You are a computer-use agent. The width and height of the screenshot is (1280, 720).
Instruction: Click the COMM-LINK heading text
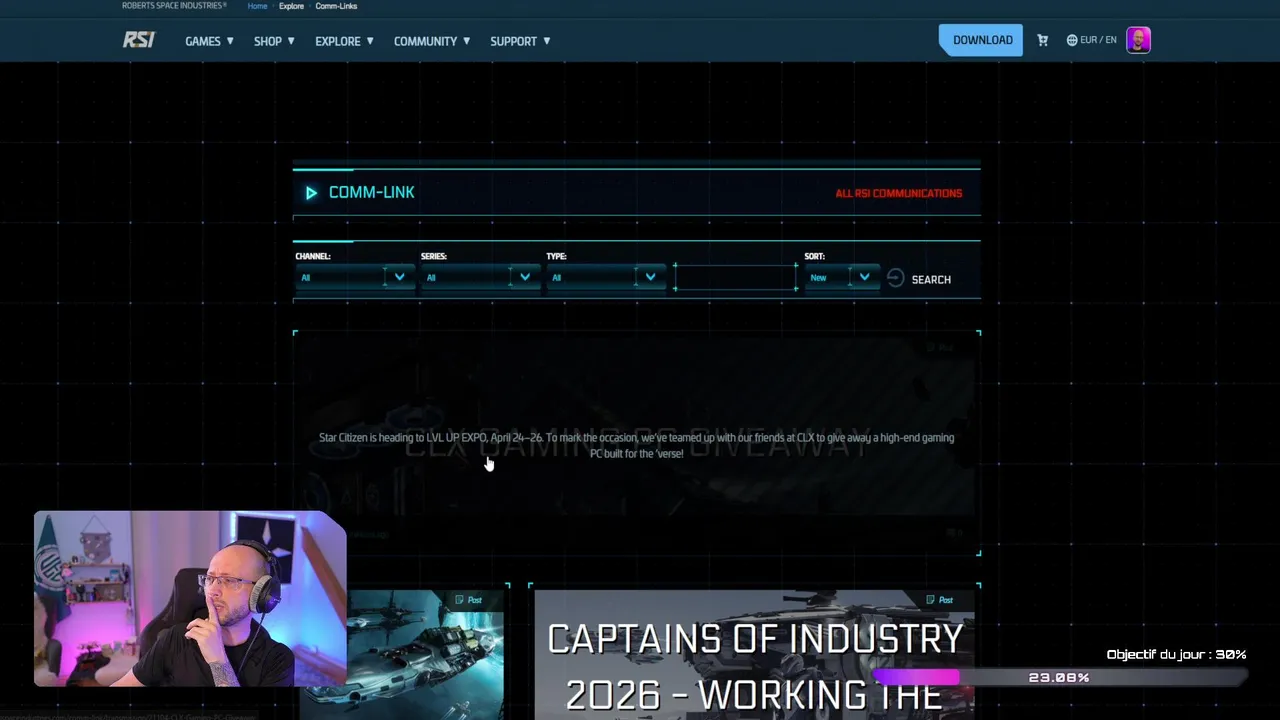pos(371,192)
